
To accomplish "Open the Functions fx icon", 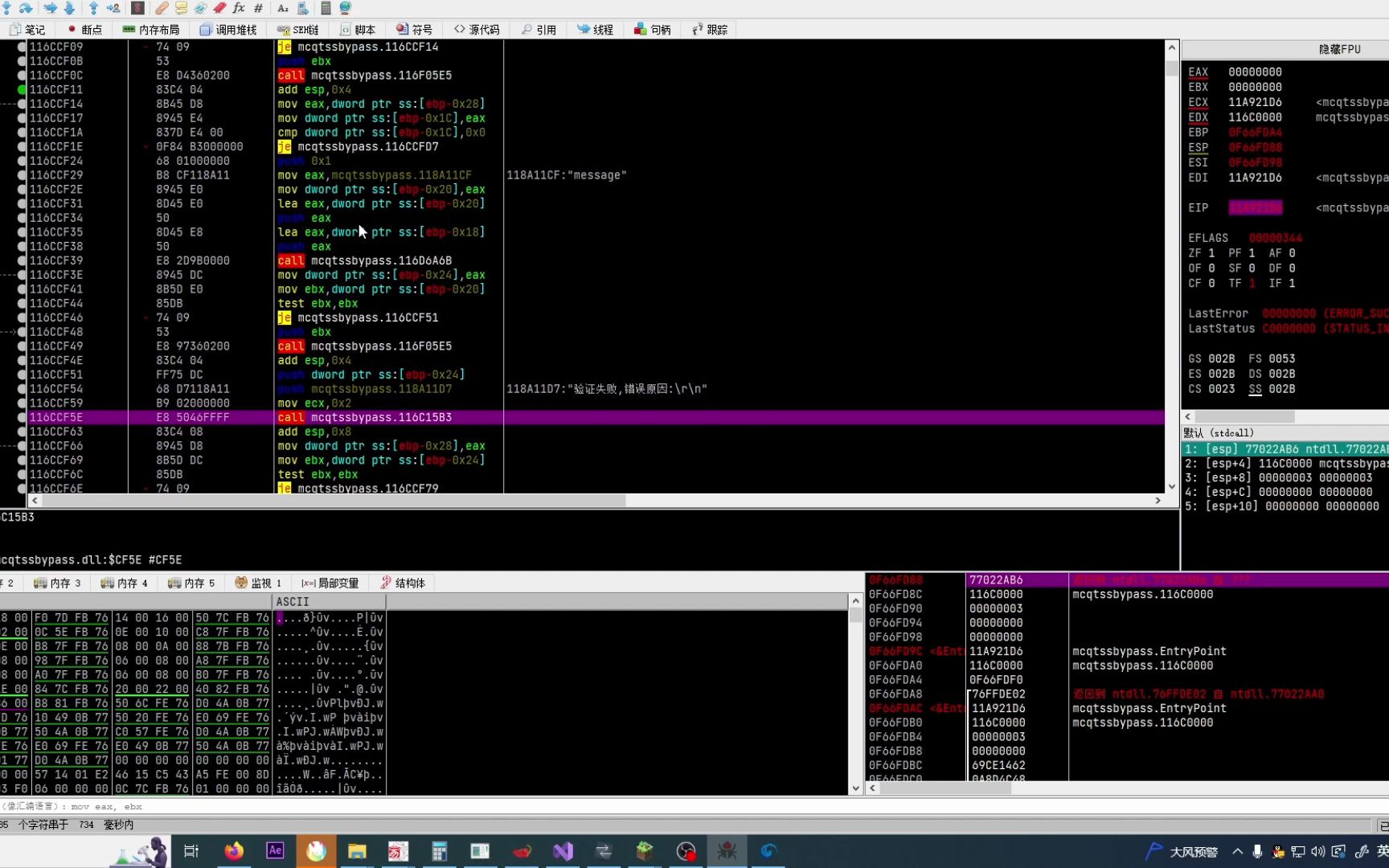I will (239, 8).
